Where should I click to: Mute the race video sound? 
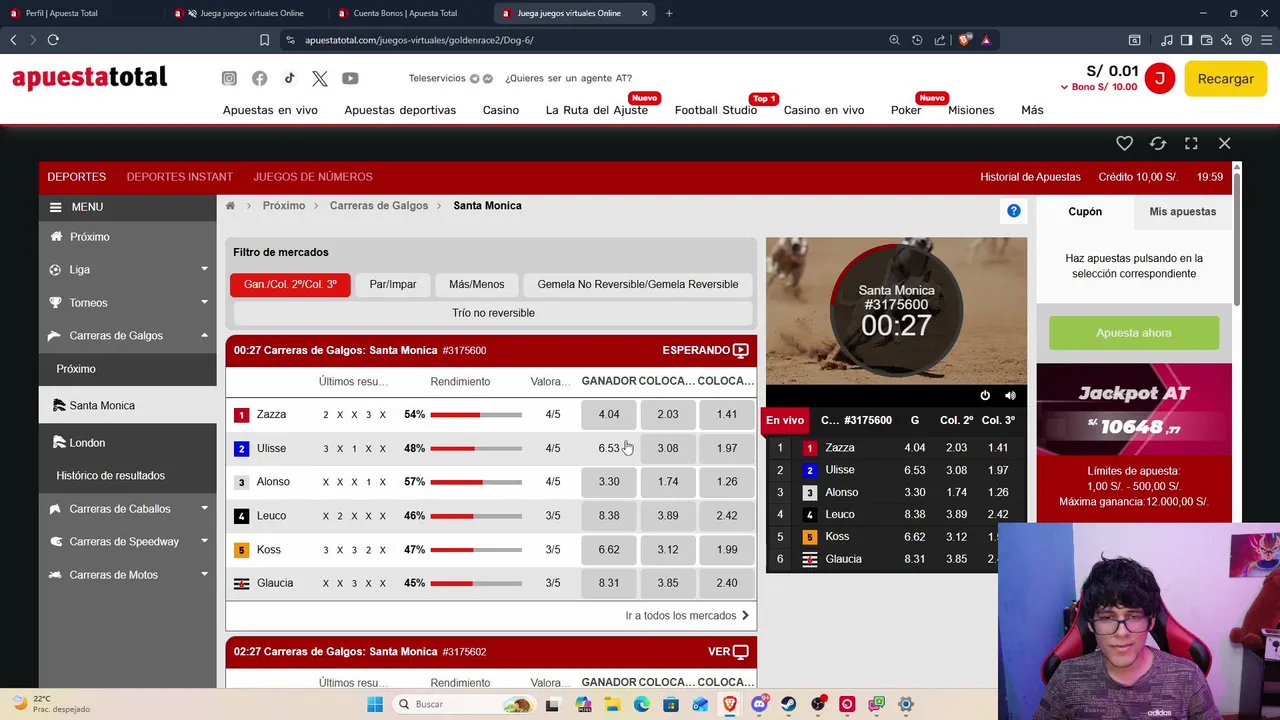pyautogui.click(x=1010, y=396)
